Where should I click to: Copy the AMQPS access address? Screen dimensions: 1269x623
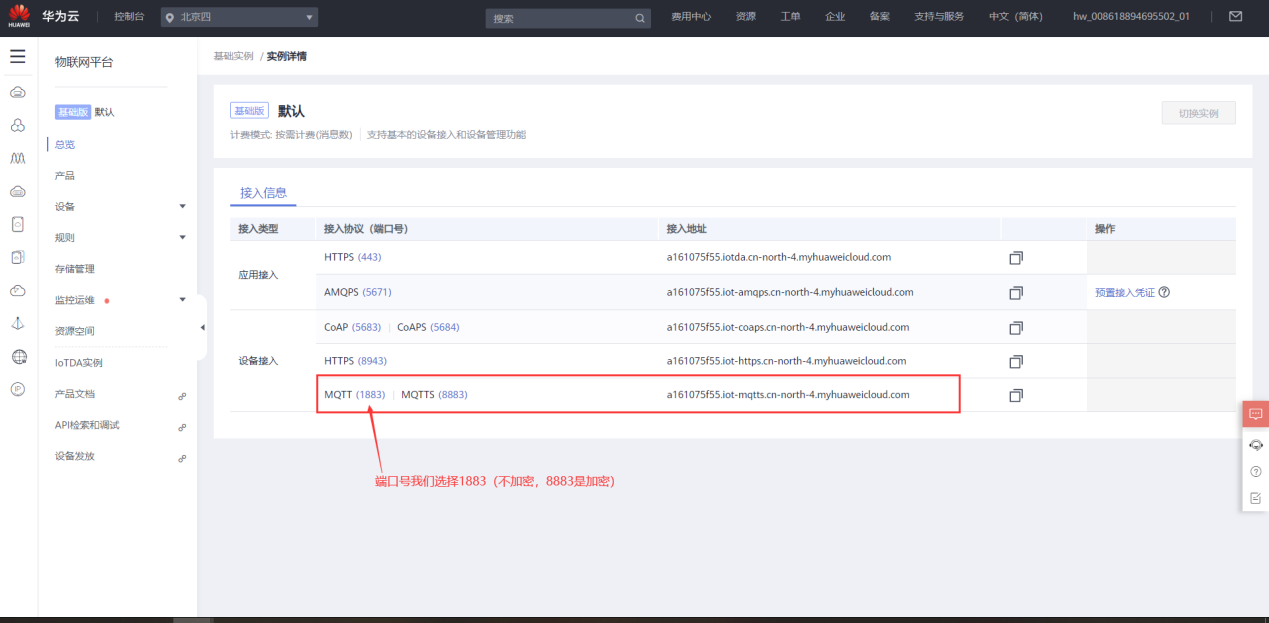point(1016,293)
